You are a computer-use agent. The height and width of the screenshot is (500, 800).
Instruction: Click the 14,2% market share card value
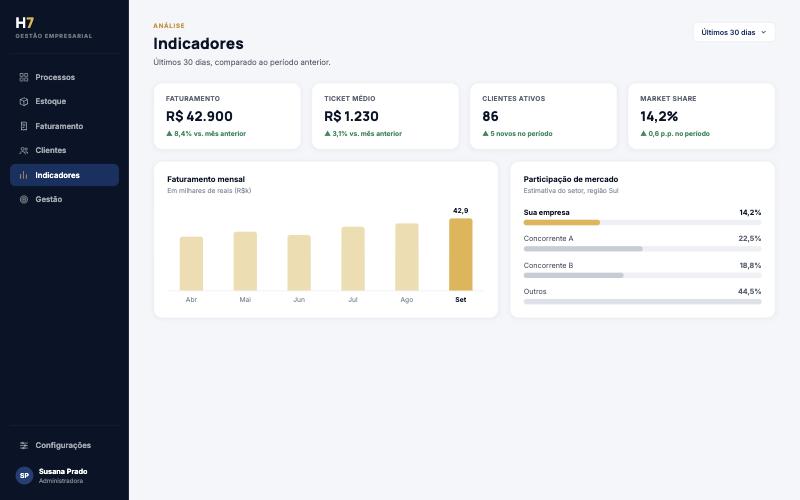tap(659, 116)
